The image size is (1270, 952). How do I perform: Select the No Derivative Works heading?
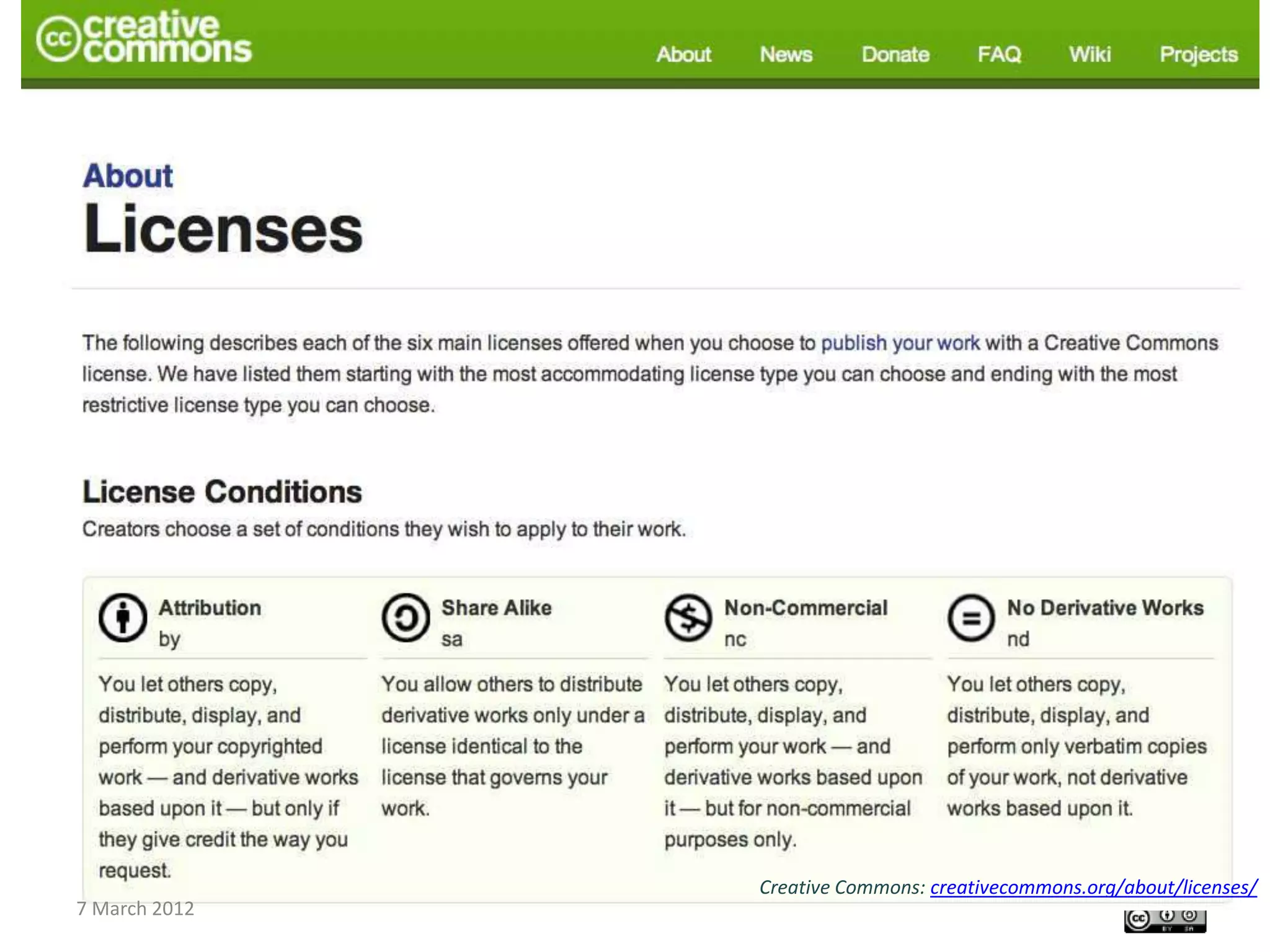tap(1104, 607)
